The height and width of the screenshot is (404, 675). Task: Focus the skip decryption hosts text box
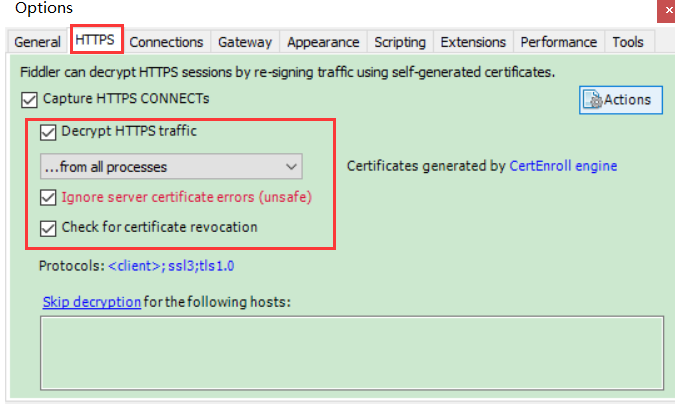coord(352,353)
